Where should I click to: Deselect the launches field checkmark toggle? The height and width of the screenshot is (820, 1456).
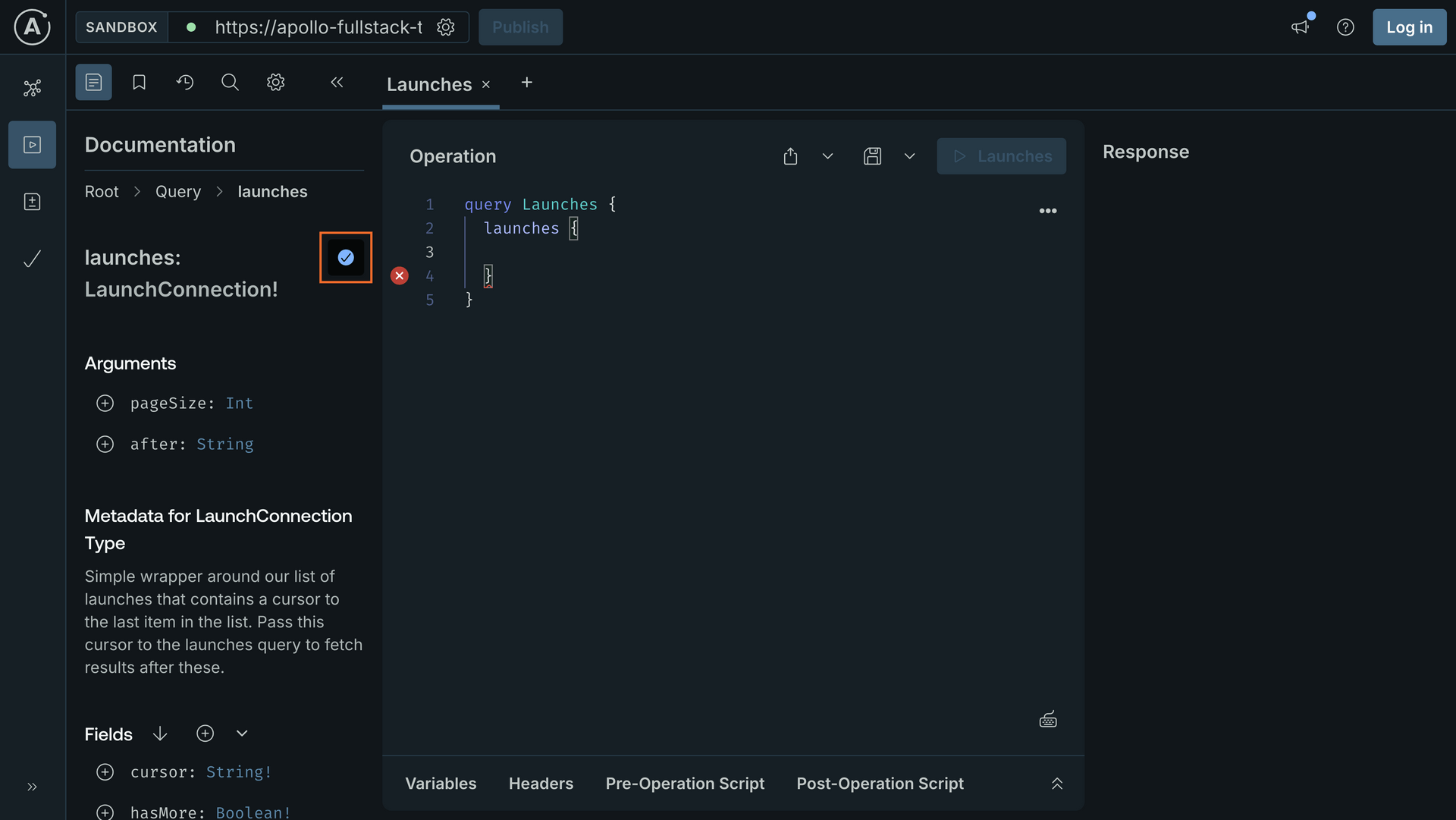[x=346, y=257]
